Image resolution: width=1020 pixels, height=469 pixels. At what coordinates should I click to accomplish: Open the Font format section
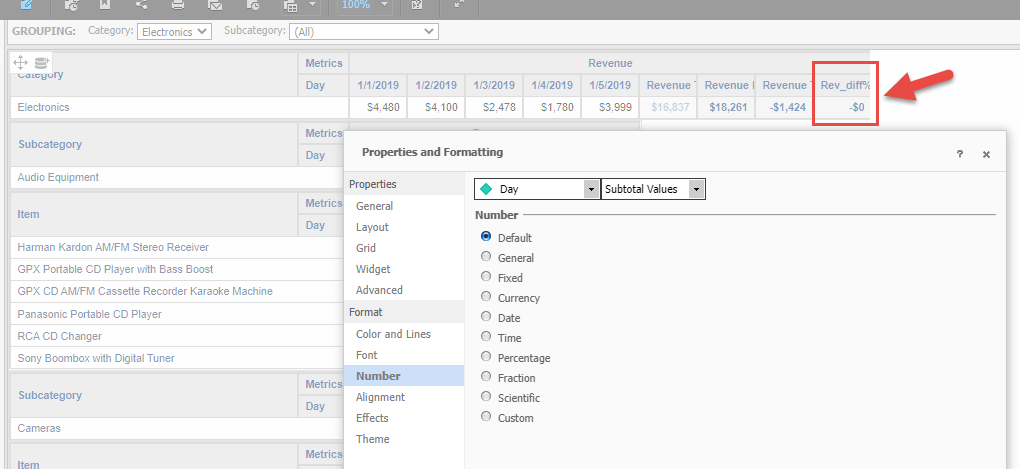pos(366,355)
